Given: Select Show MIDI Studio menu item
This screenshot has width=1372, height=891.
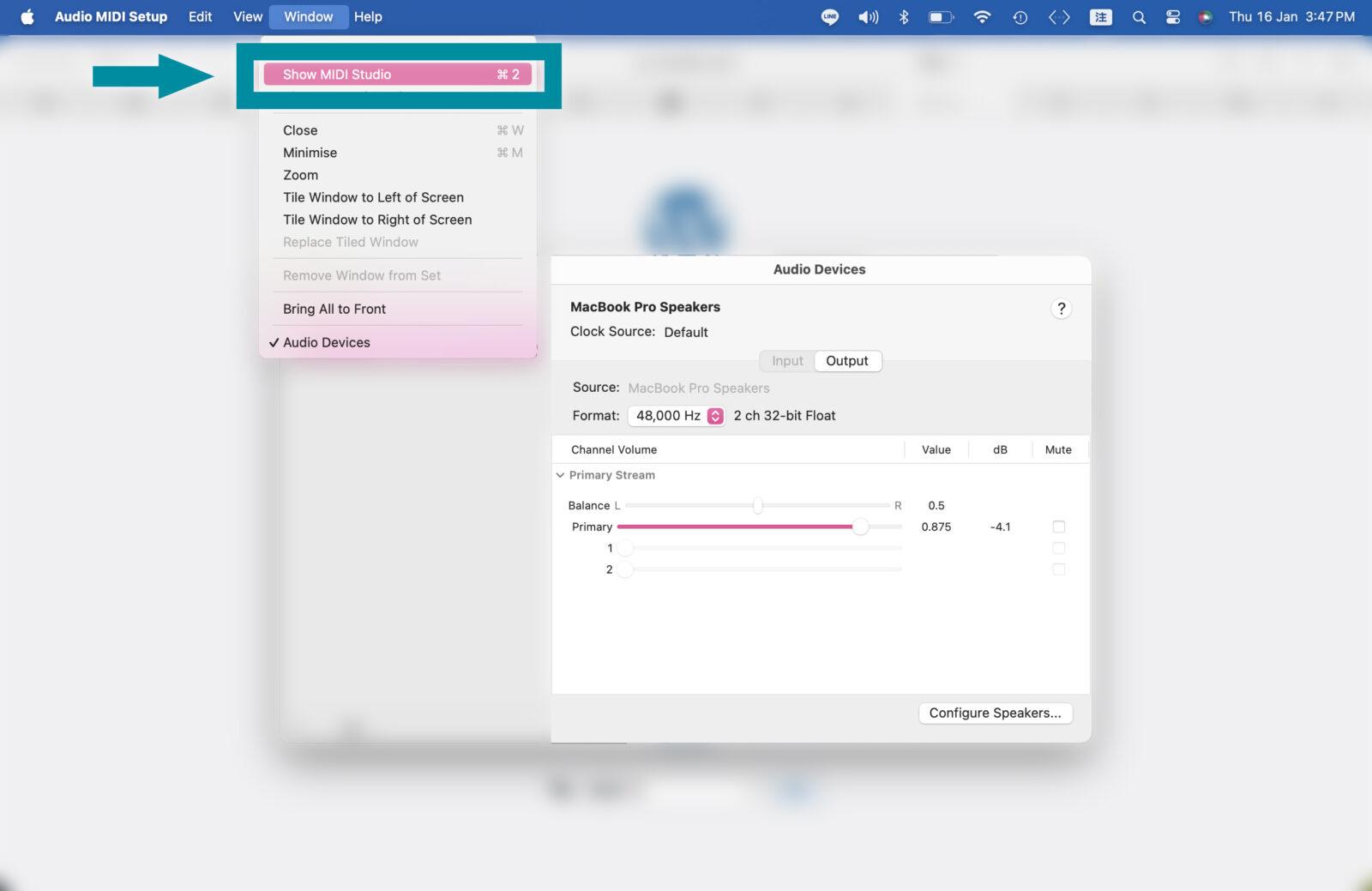Looking at the screenshot, I should click(x=397, y=75).
